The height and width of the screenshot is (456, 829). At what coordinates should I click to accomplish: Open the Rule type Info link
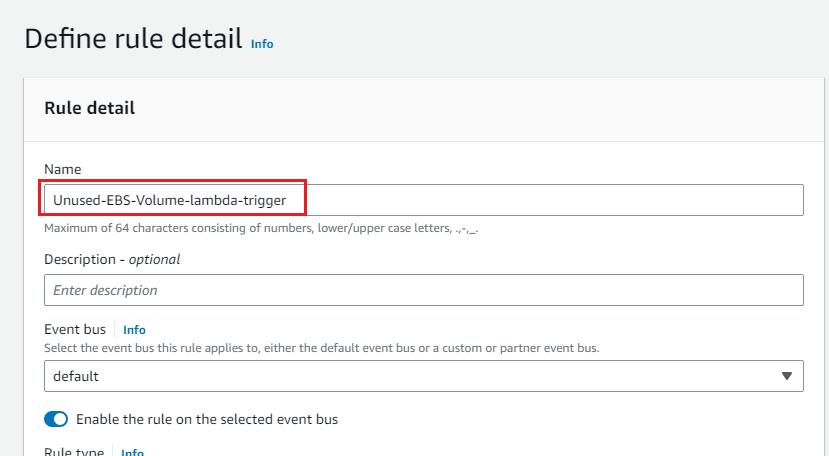click(132, 452)
